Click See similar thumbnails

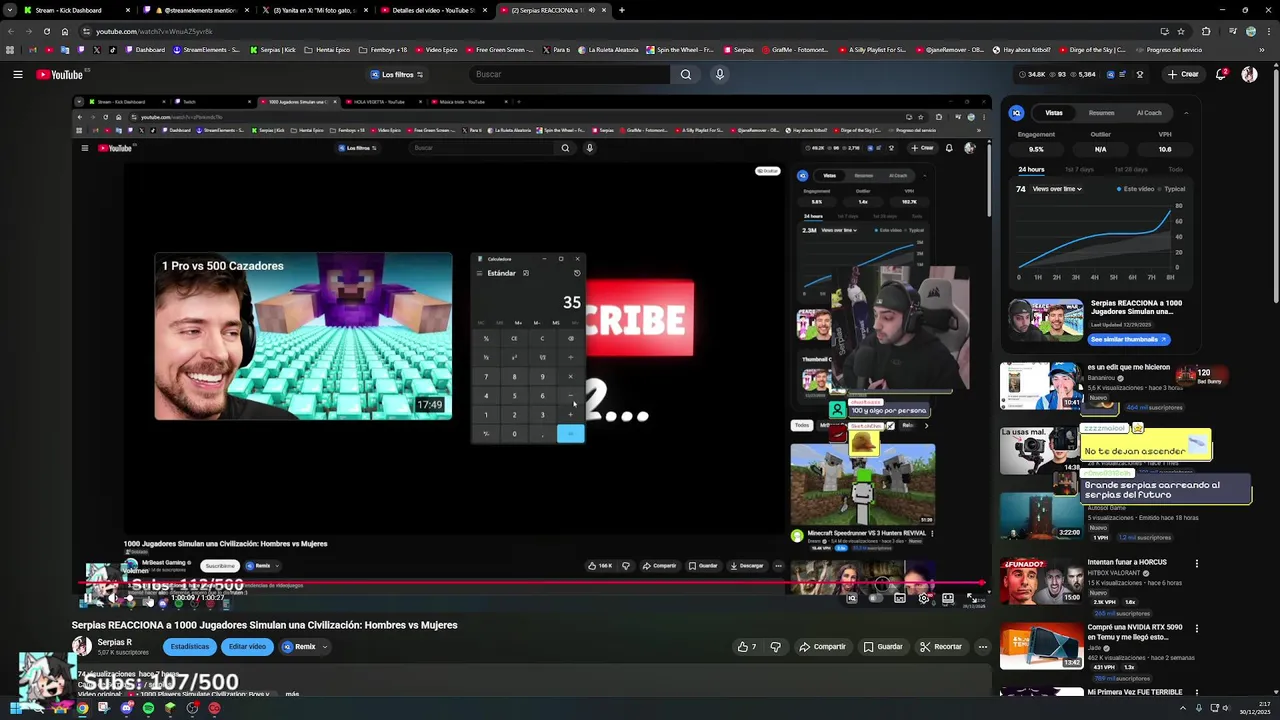click(x=1131, y=339)
